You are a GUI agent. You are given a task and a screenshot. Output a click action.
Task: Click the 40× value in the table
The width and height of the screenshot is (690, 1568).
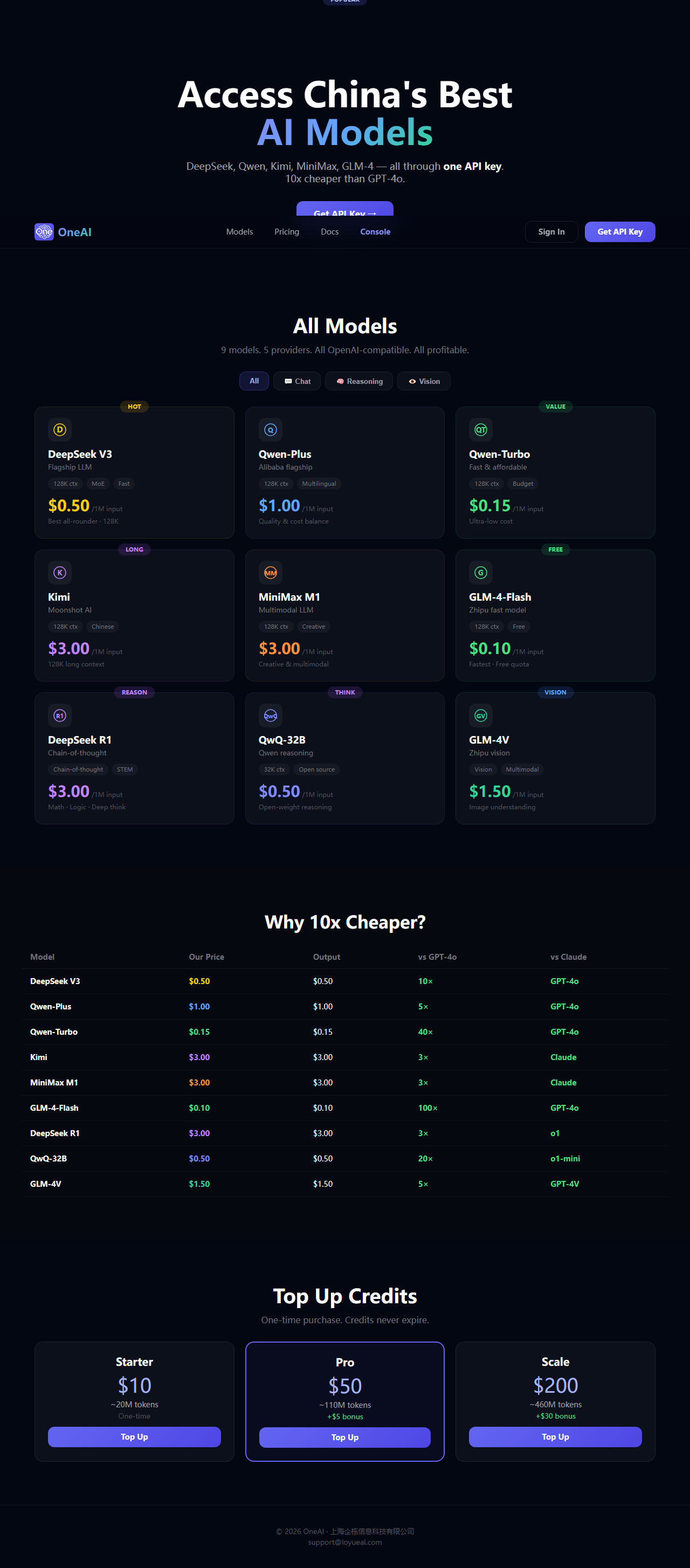[425, 1031]
